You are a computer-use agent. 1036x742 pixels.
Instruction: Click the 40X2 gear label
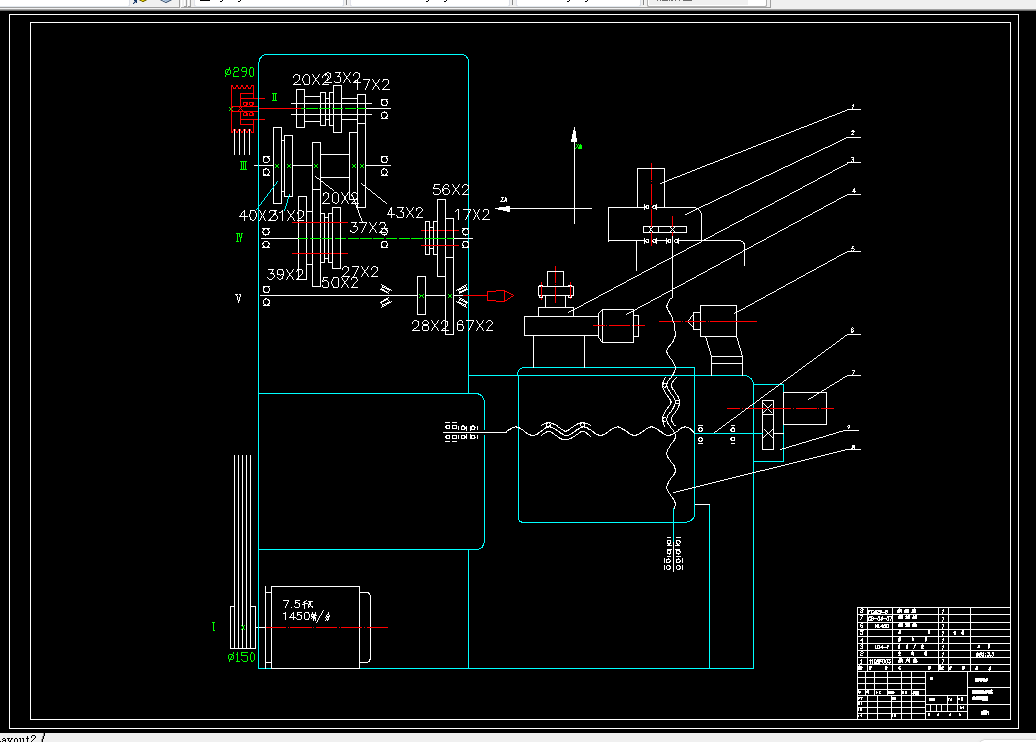[x=256, y=215]
